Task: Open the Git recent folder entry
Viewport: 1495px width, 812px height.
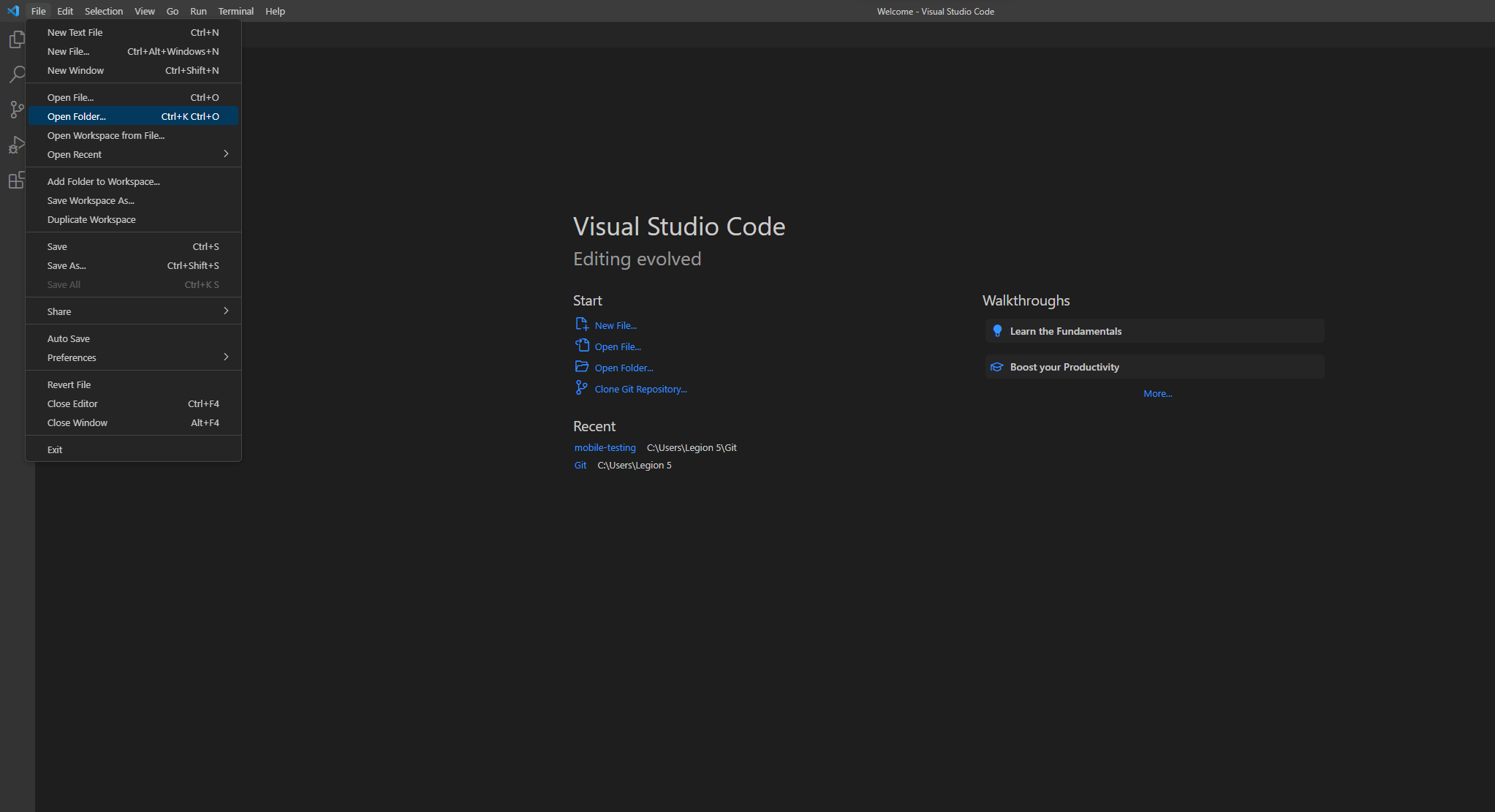Action: click(x=580, y=465)
